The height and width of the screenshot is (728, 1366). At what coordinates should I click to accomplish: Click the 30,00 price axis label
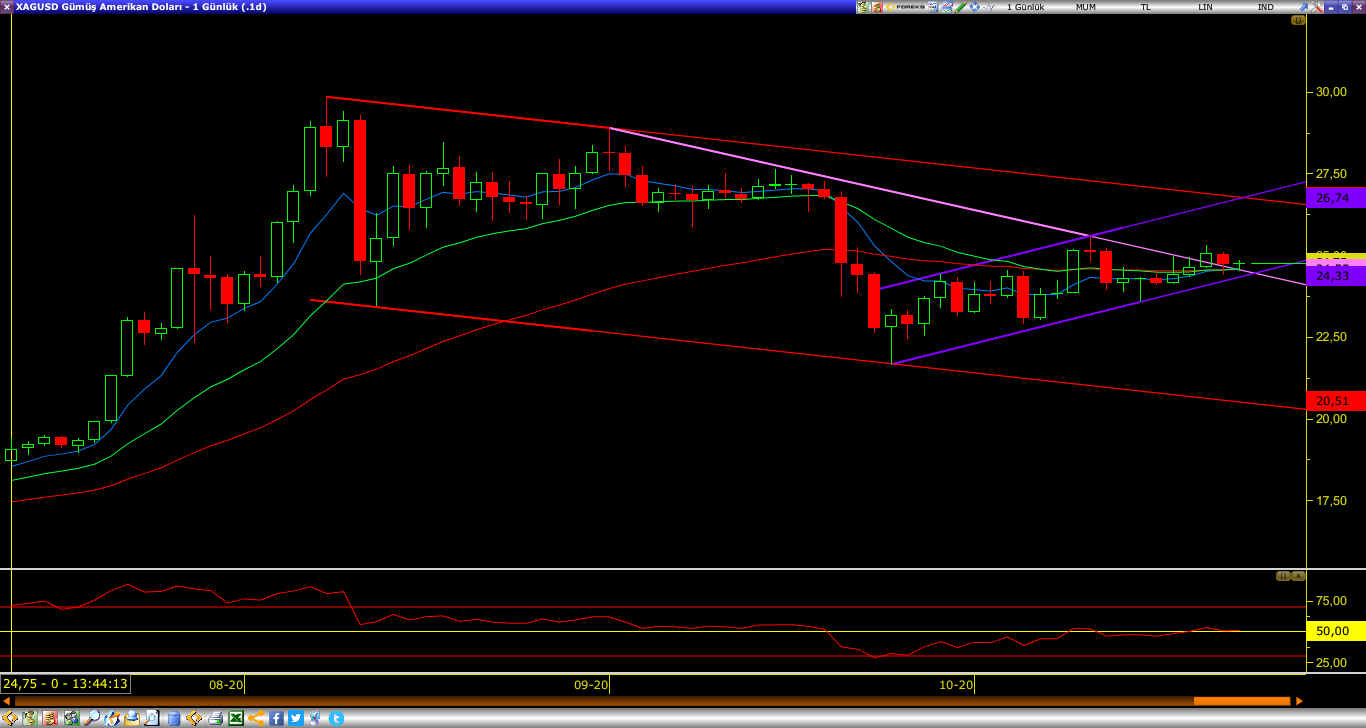coord(1331,92)
